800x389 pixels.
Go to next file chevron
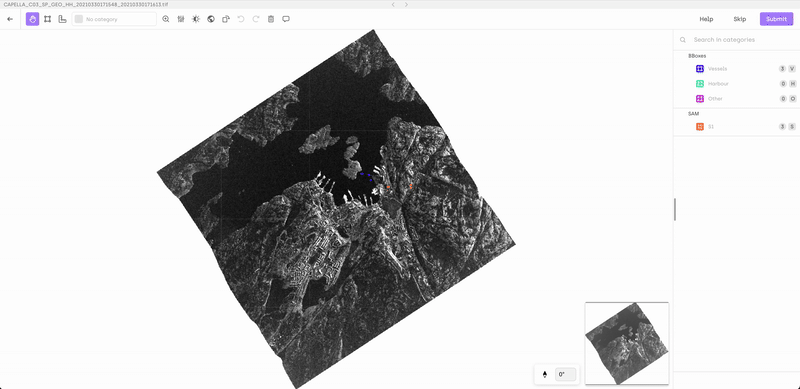pyautogui.click(x=406, y=5)
